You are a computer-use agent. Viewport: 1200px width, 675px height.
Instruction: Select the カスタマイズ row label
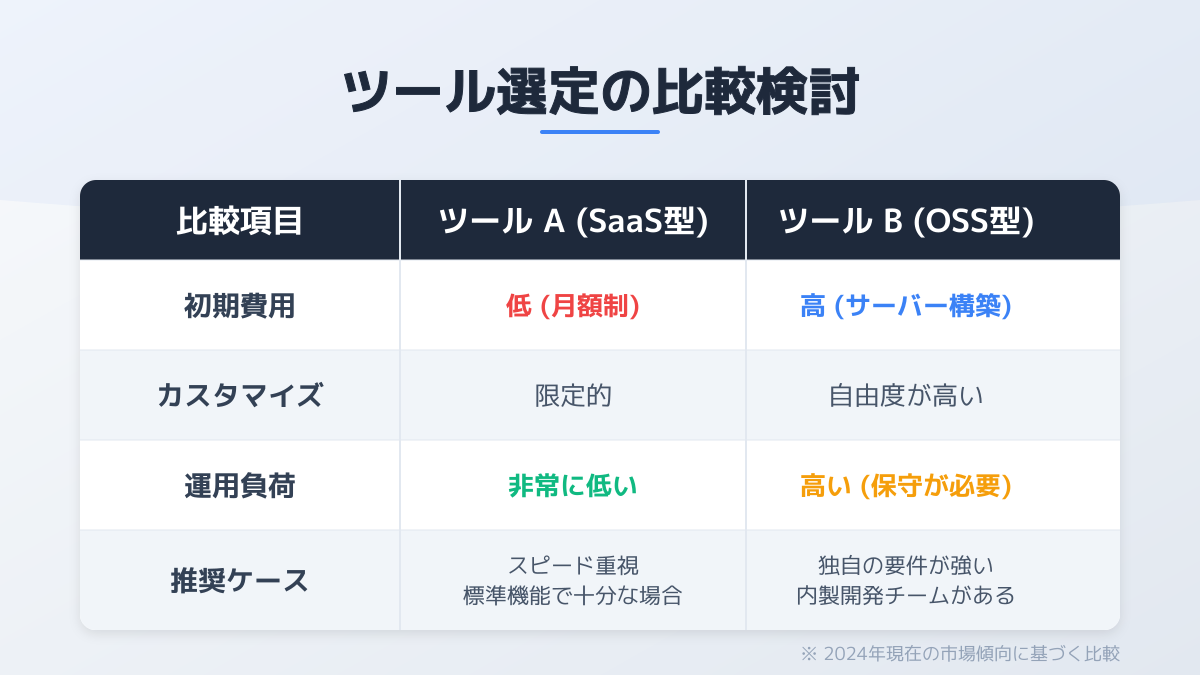[240, 396]
